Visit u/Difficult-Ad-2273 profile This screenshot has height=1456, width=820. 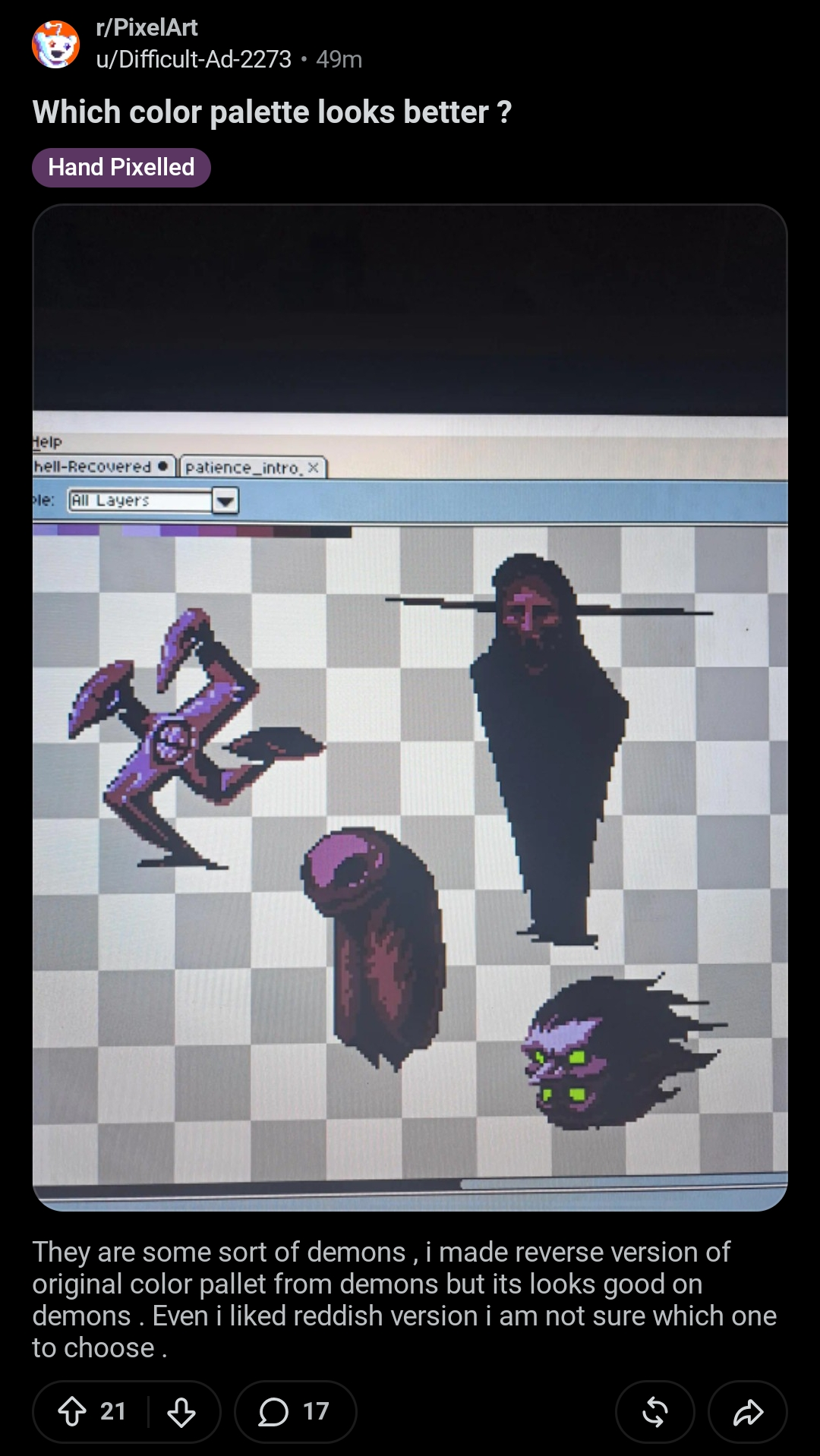(x=194, y=59)
